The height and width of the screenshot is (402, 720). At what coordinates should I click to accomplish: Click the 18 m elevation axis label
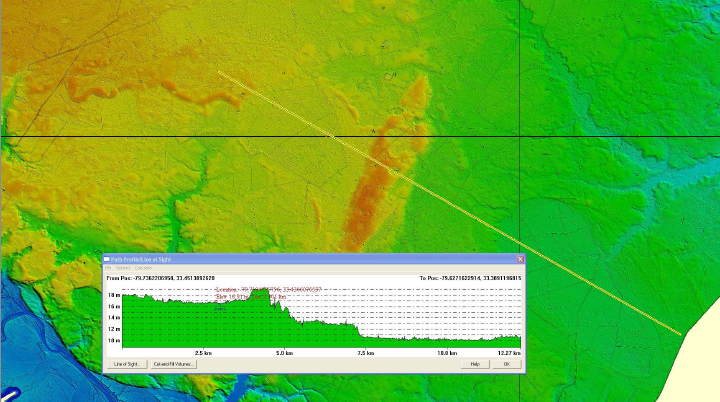point(113,296)
